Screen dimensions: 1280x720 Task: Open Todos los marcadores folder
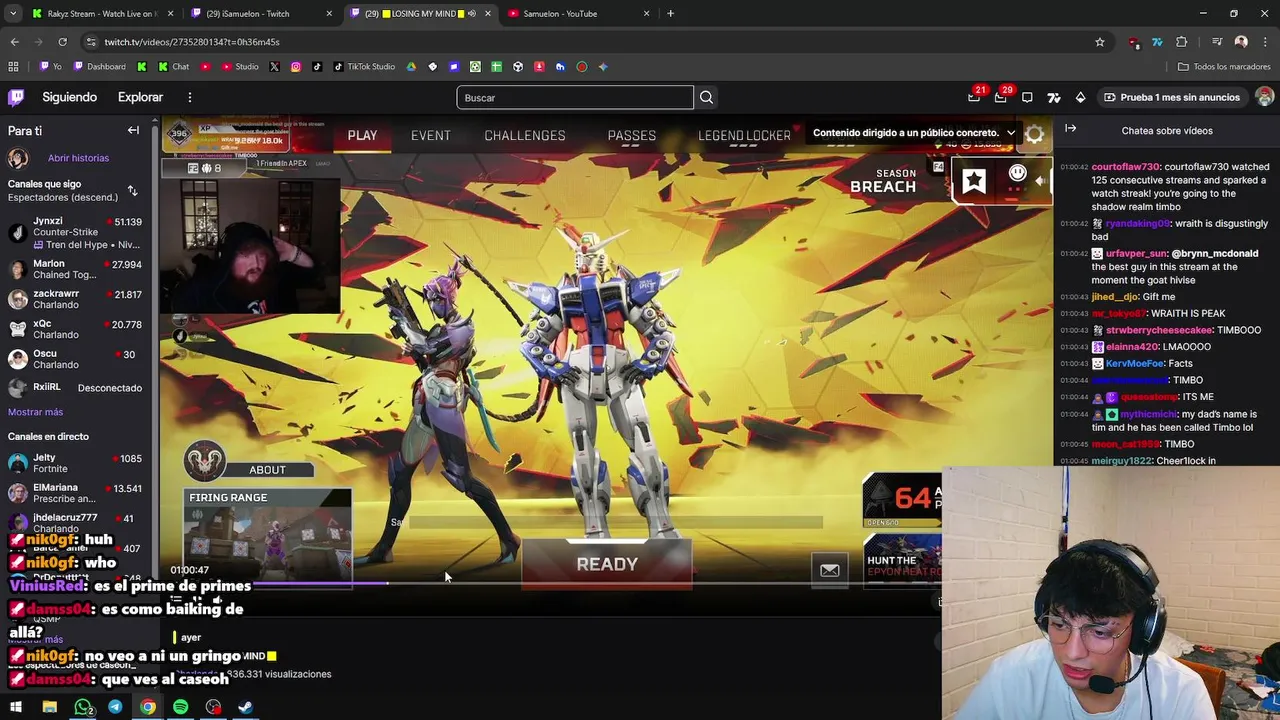(1224, 67)
